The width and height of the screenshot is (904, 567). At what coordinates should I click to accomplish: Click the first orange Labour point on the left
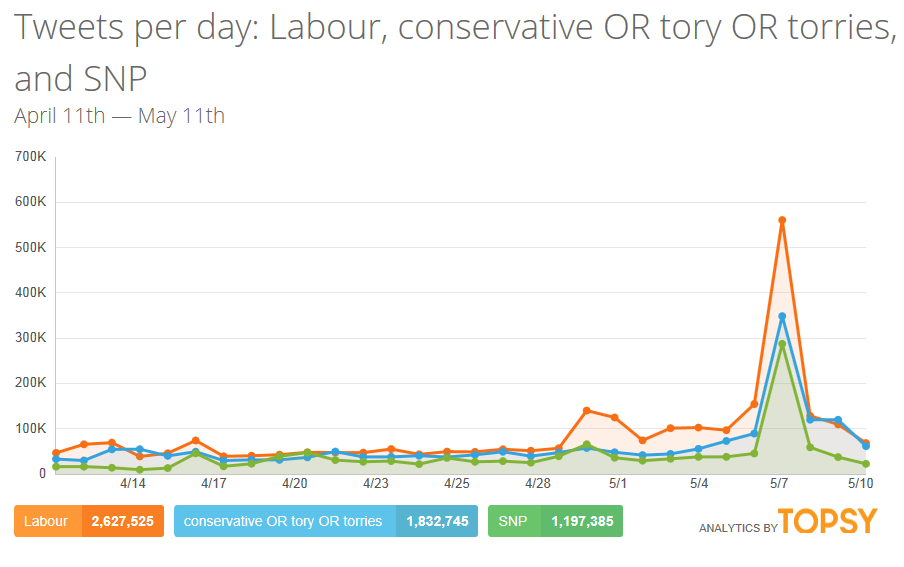(x=56, y=453)
